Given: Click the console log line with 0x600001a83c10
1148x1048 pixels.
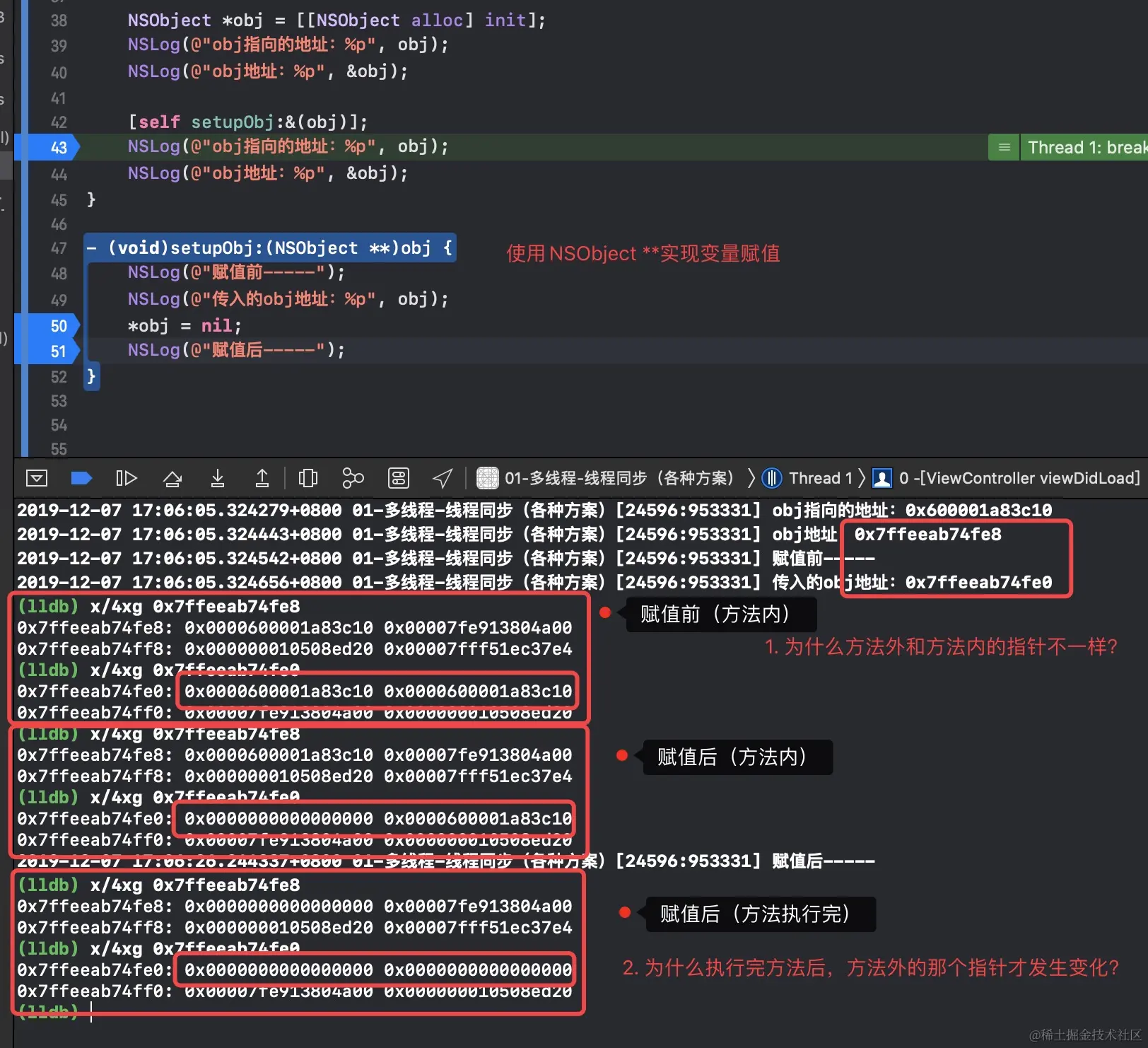Looking at the screenshot, I should coord(534,510).
